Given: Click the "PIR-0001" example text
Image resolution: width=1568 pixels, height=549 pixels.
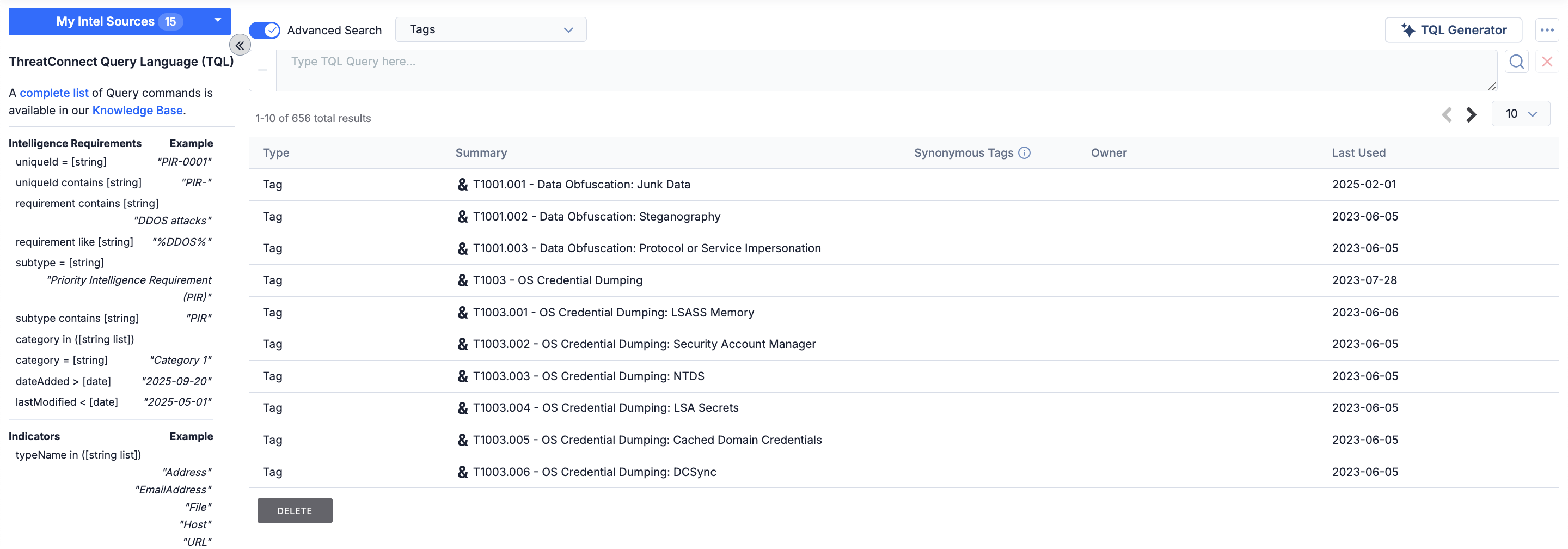Looking at the screenshot, I should 185,162.
